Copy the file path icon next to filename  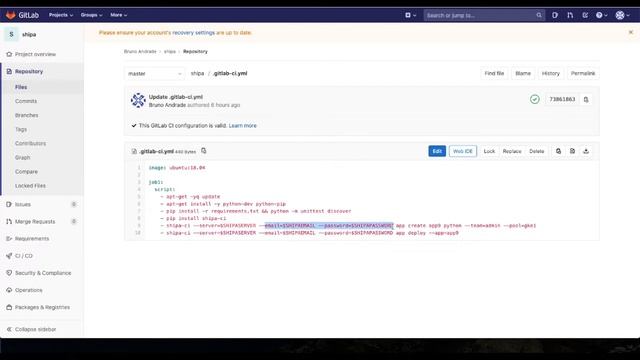point(204,151)
